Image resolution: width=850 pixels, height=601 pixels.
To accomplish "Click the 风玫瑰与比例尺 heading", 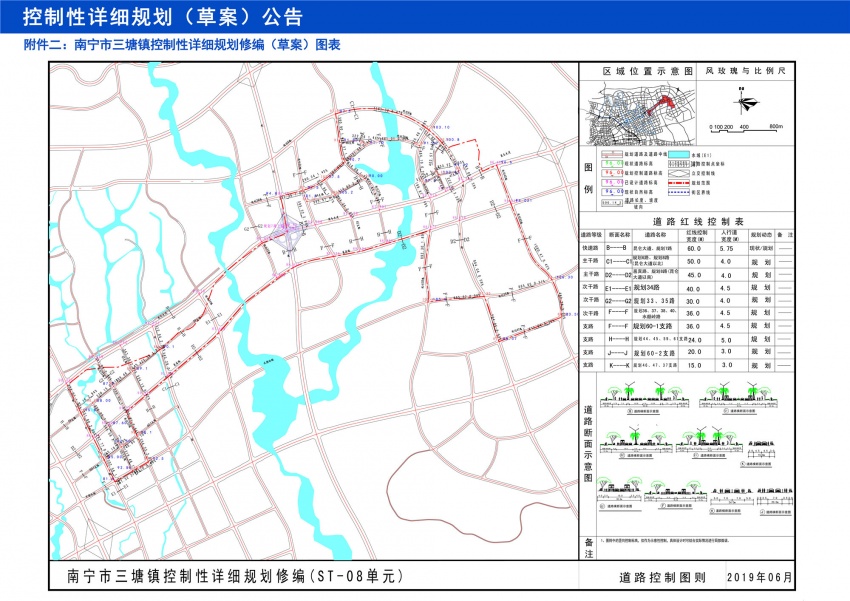I will (745, 70).
